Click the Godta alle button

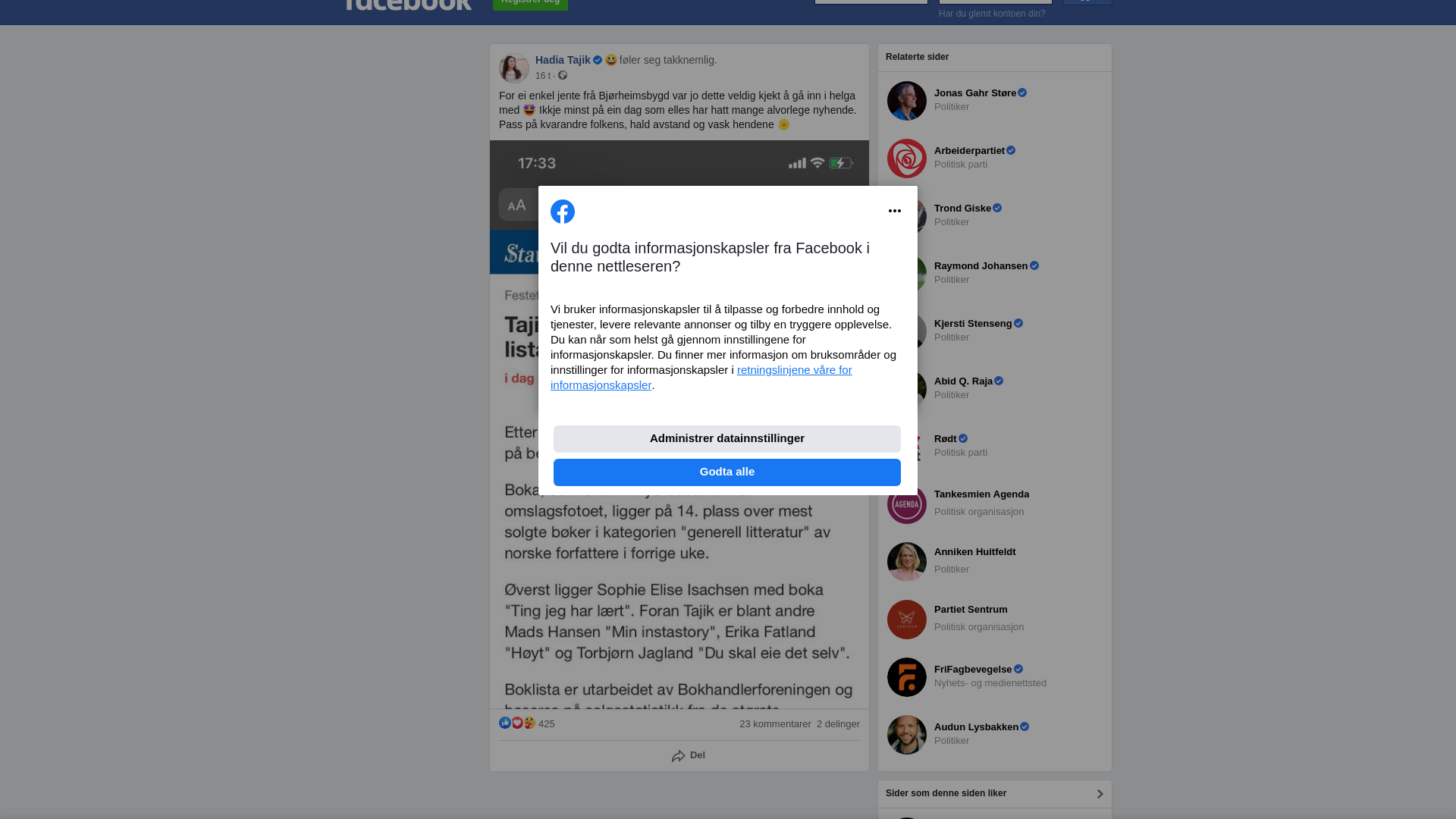pyautogui.click(x=727, y=472)
